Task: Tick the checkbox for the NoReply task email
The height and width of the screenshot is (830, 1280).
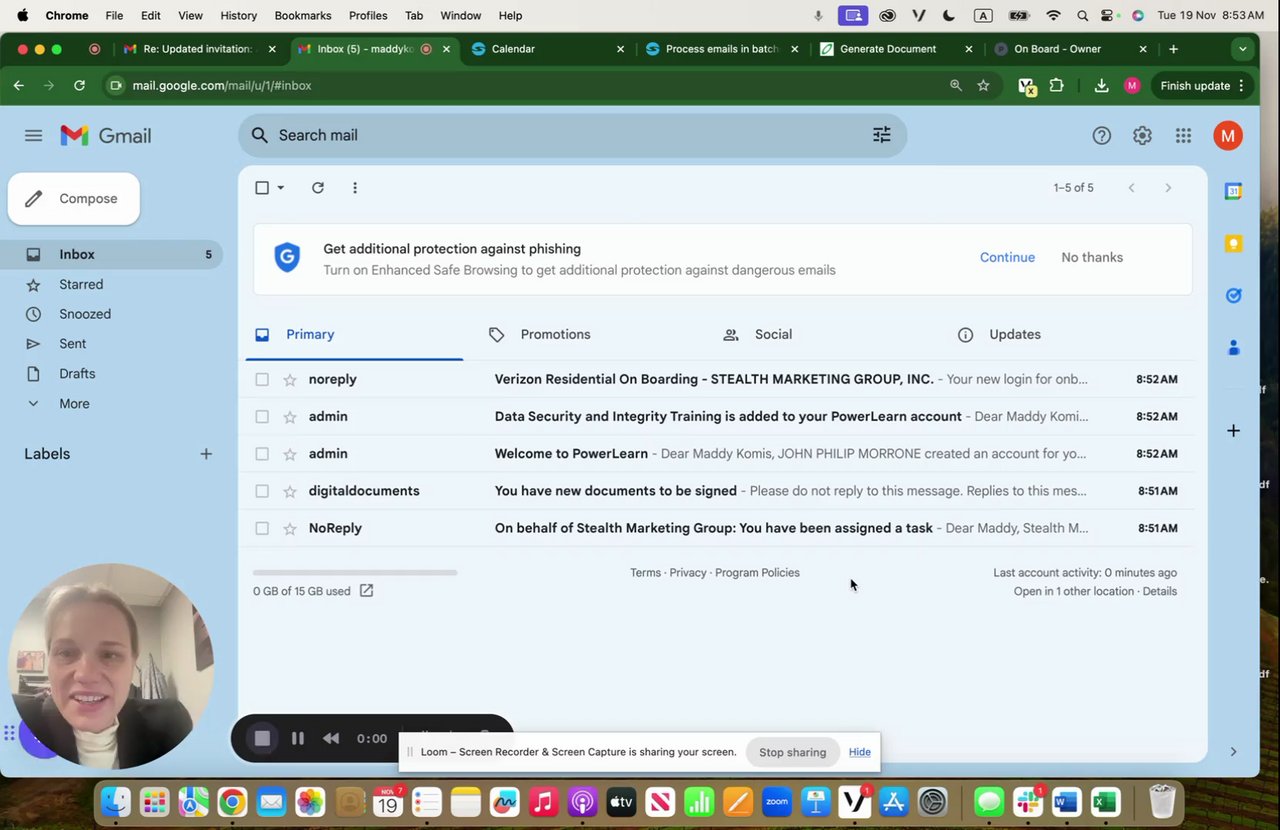Action: tap(262, 528)
